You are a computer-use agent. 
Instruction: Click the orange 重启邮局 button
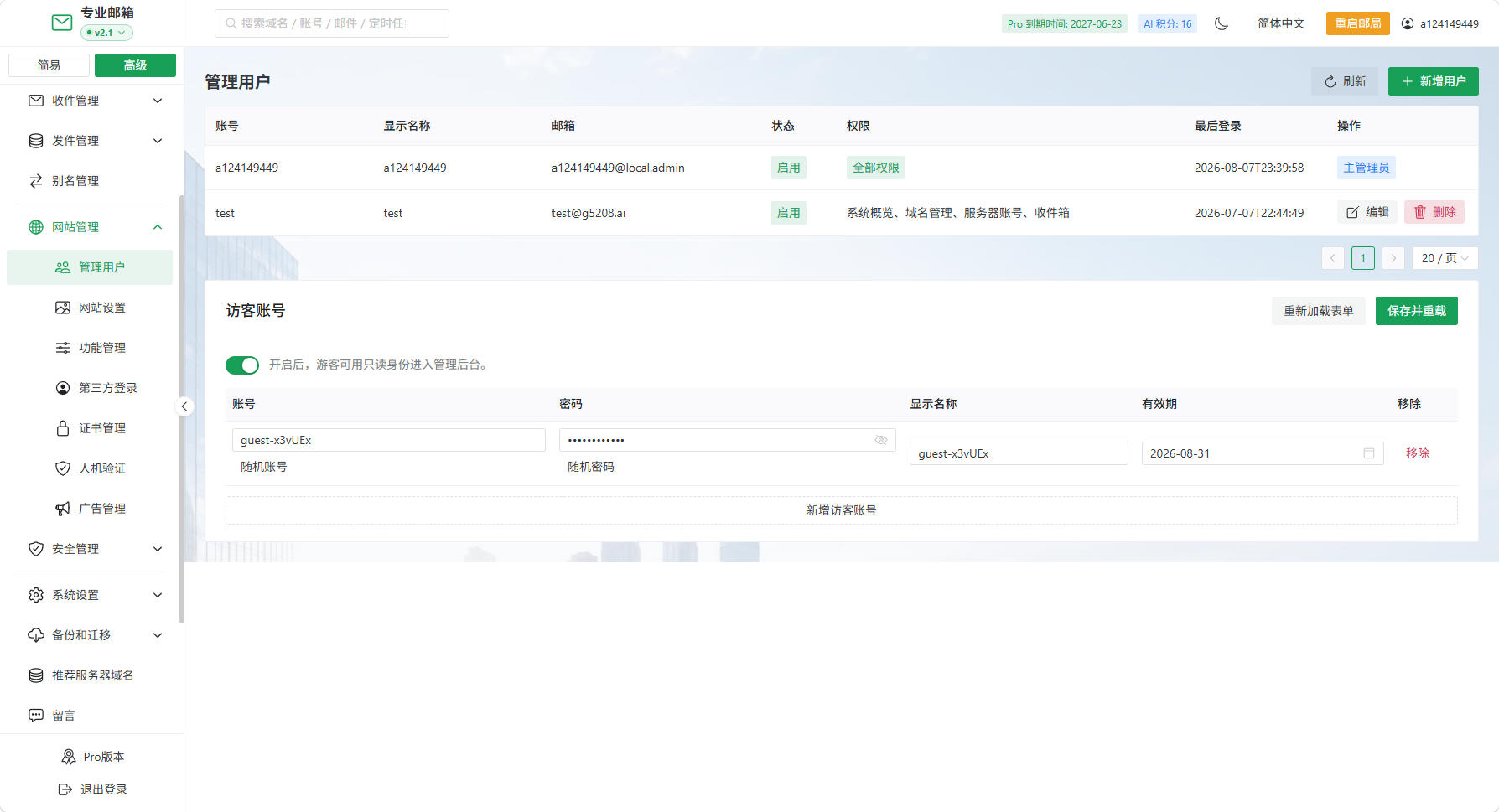tap(1357, 23)
